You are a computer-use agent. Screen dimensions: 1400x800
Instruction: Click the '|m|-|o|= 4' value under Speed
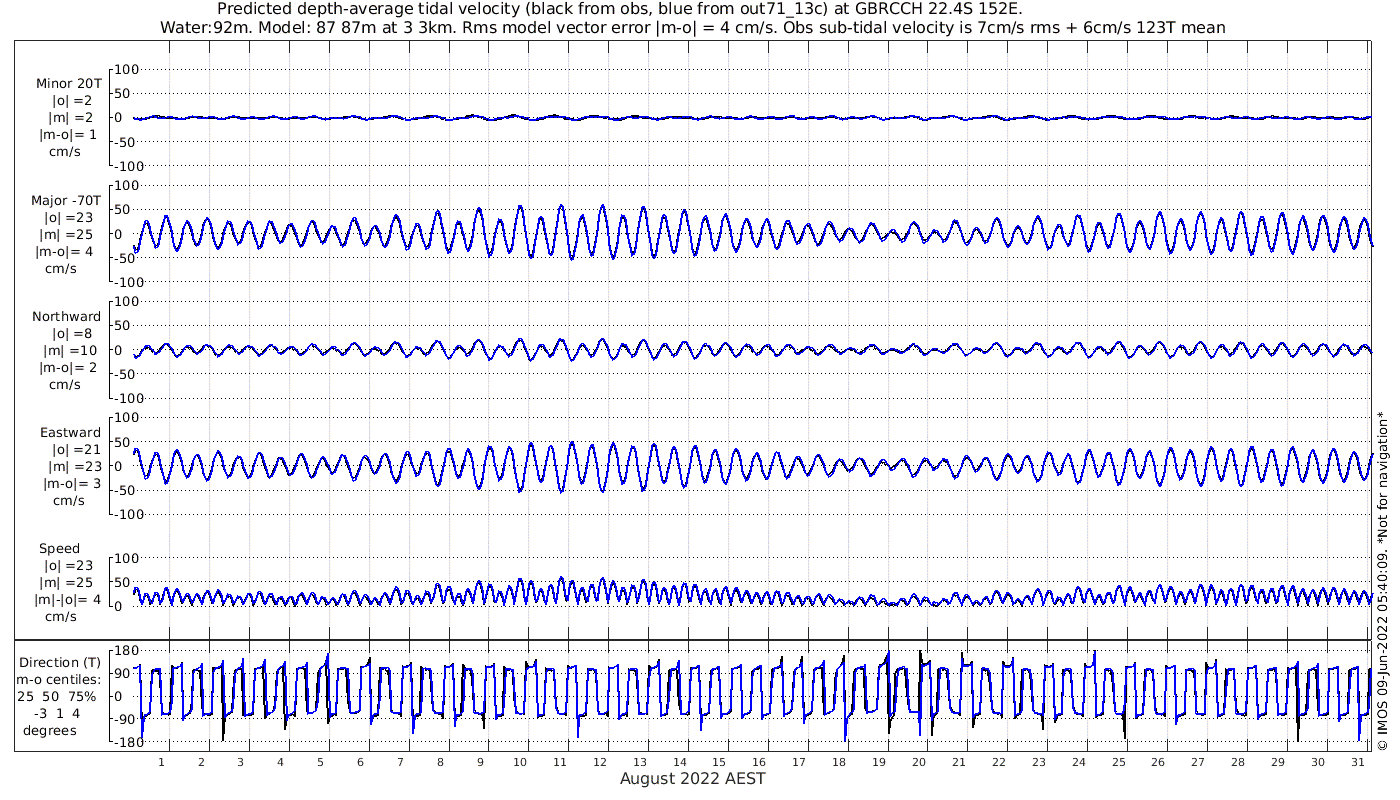pos(66,600)
